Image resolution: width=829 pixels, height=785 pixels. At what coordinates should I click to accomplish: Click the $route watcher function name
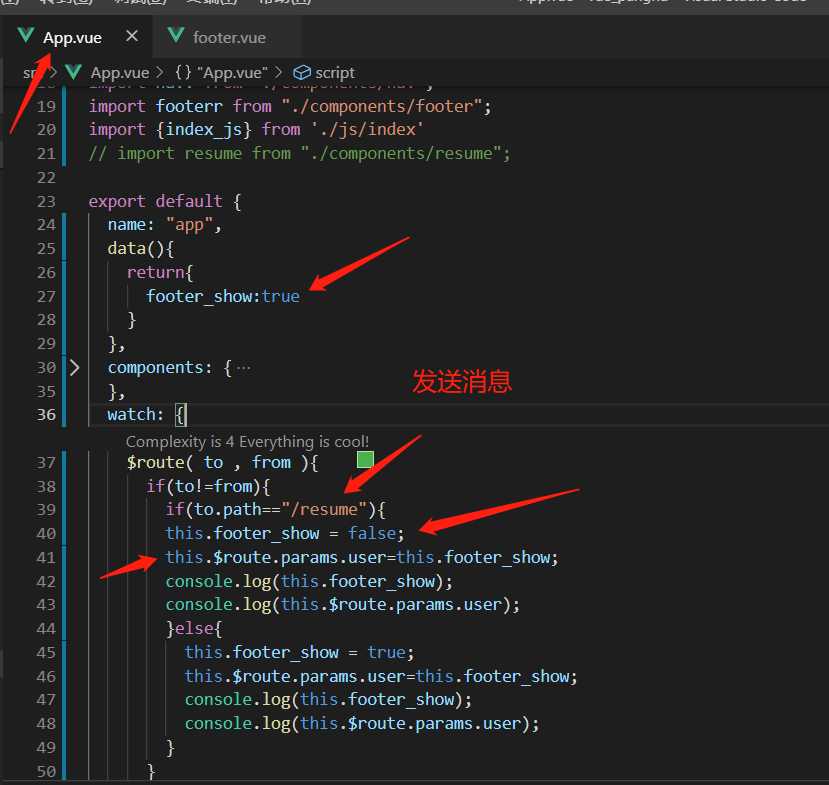(x=155, y=463)
